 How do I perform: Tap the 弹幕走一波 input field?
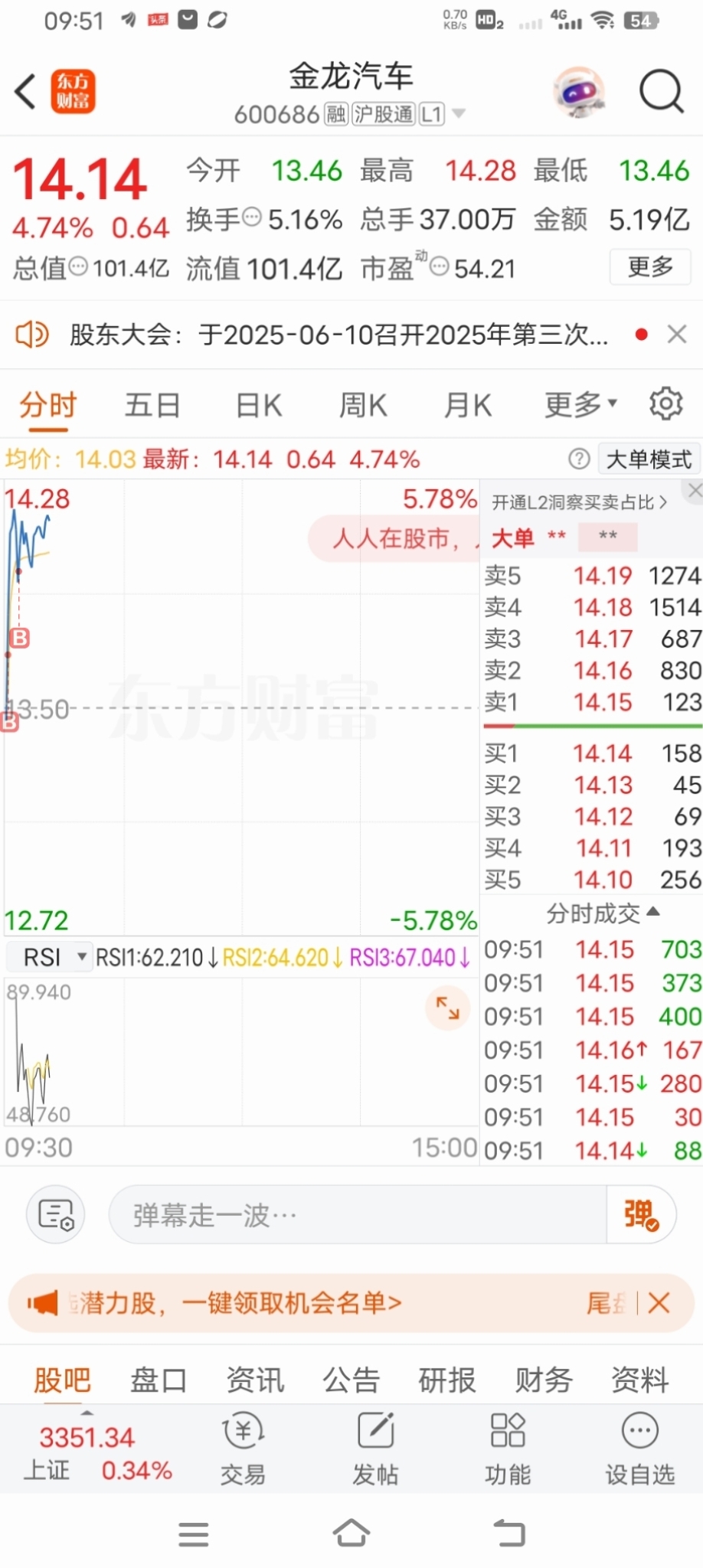coord(358,1214)
